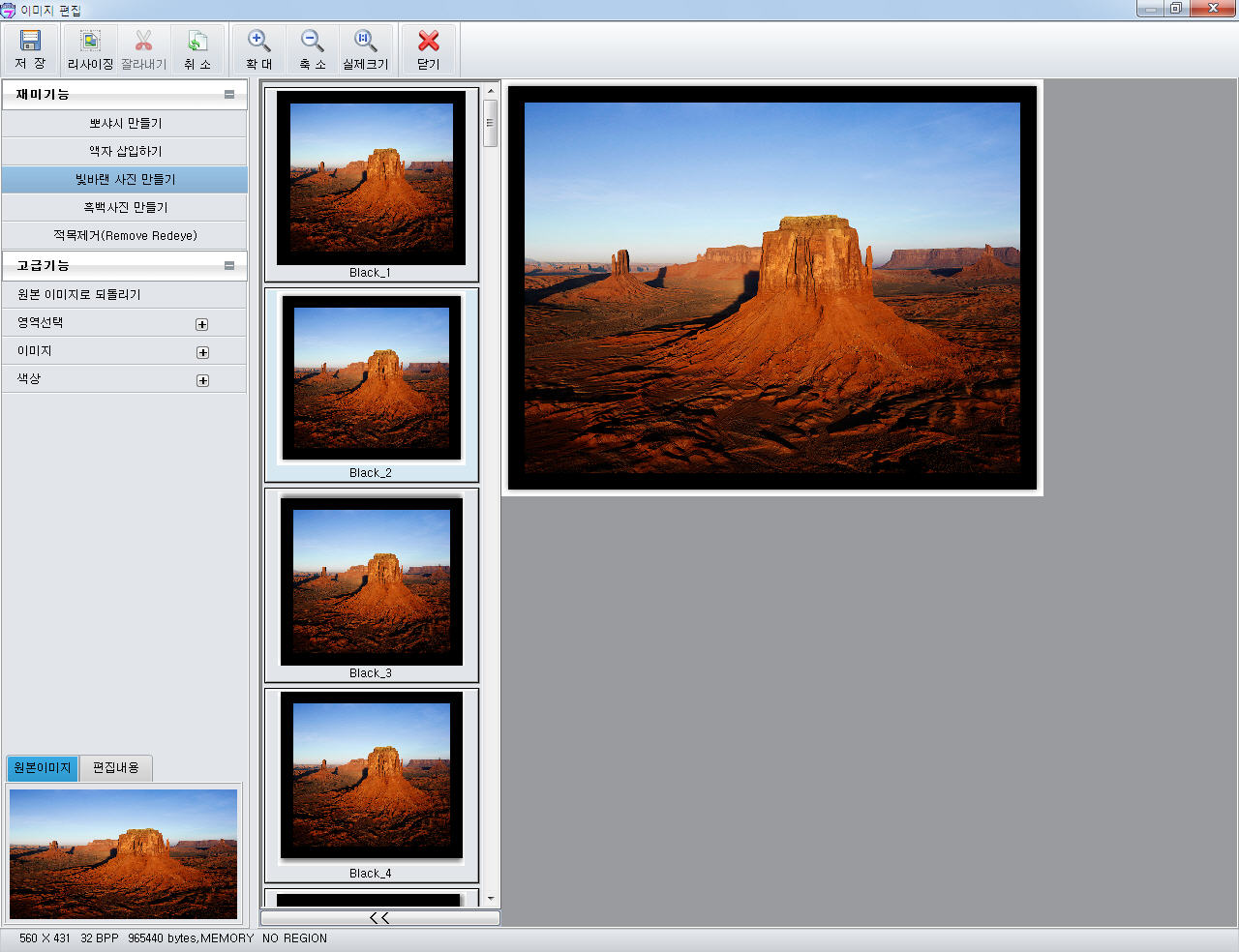Collapse the frame panel with << button
1239x952 pixels.
[x=379, y=918]
